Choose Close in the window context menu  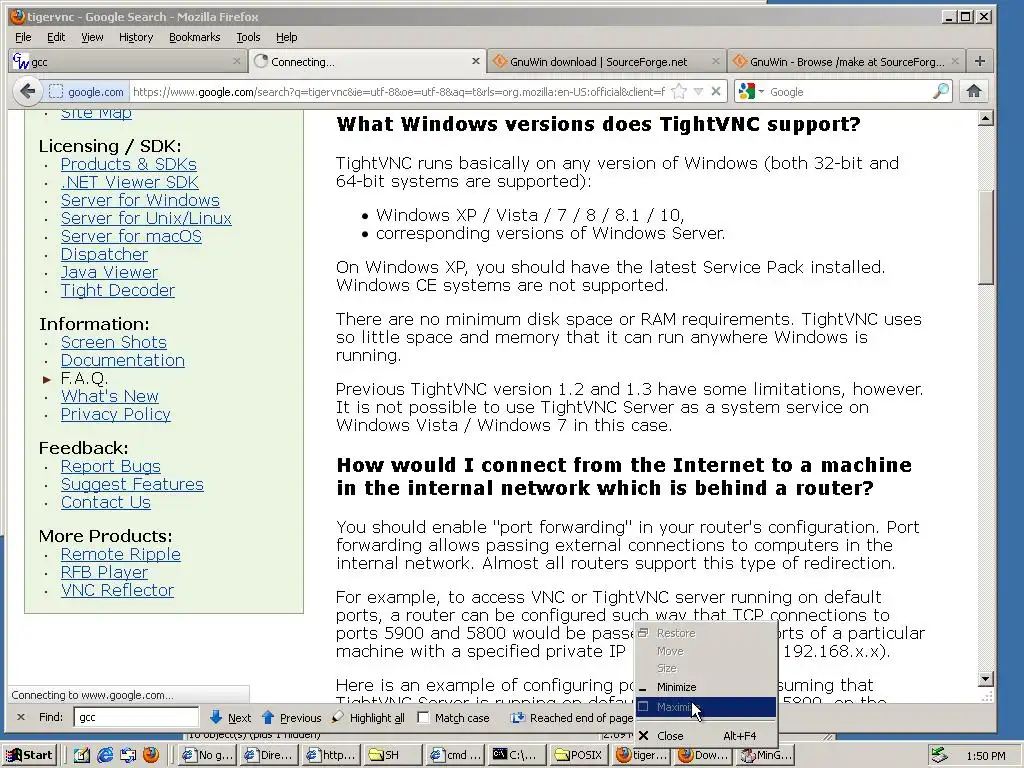[x=706, y=735]
